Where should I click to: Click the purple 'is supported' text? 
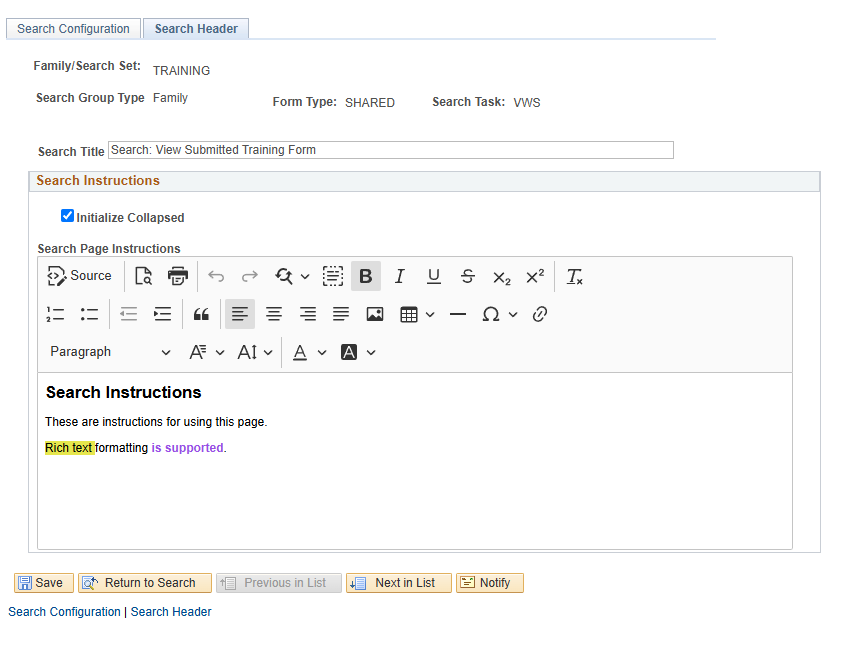[x=187, y=447]
